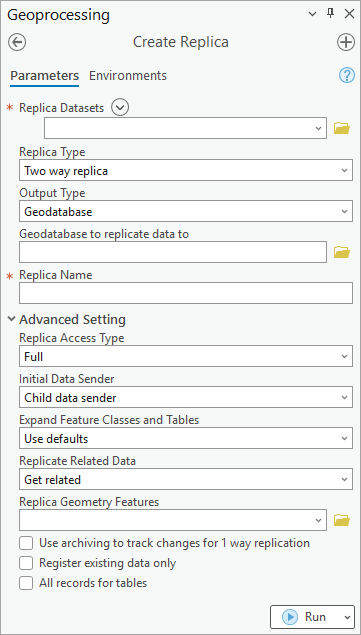Open the Output Type dropdown
This screenshot has width=361, height=635.
point(186,211)
